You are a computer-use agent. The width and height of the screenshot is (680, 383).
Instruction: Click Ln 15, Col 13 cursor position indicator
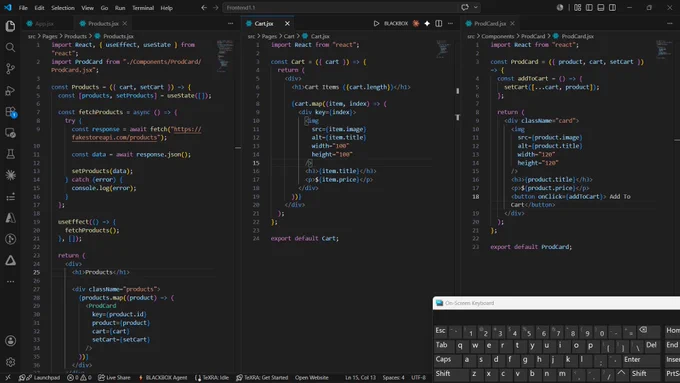pos(360,378)
